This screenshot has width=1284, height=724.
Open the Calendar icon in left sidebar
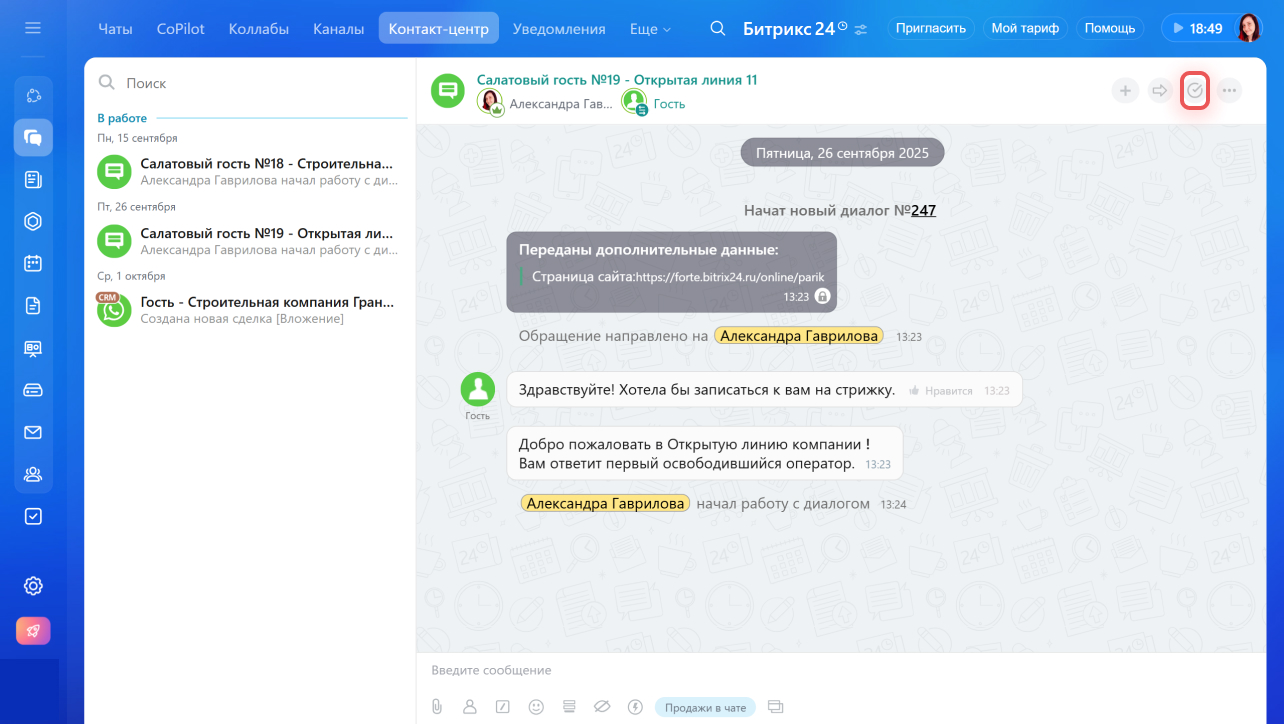click(33, 263)
